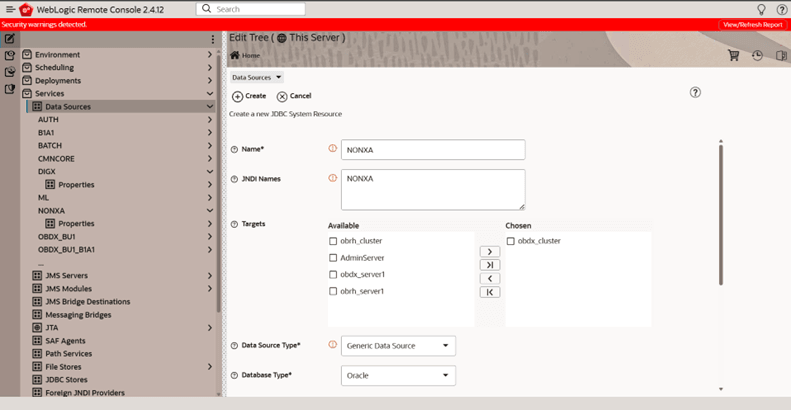The width and height of the screenshot is (791, 410).
Task: Open the Data Sources breadcrumb dropdown
Action: (x=257, y=77)
